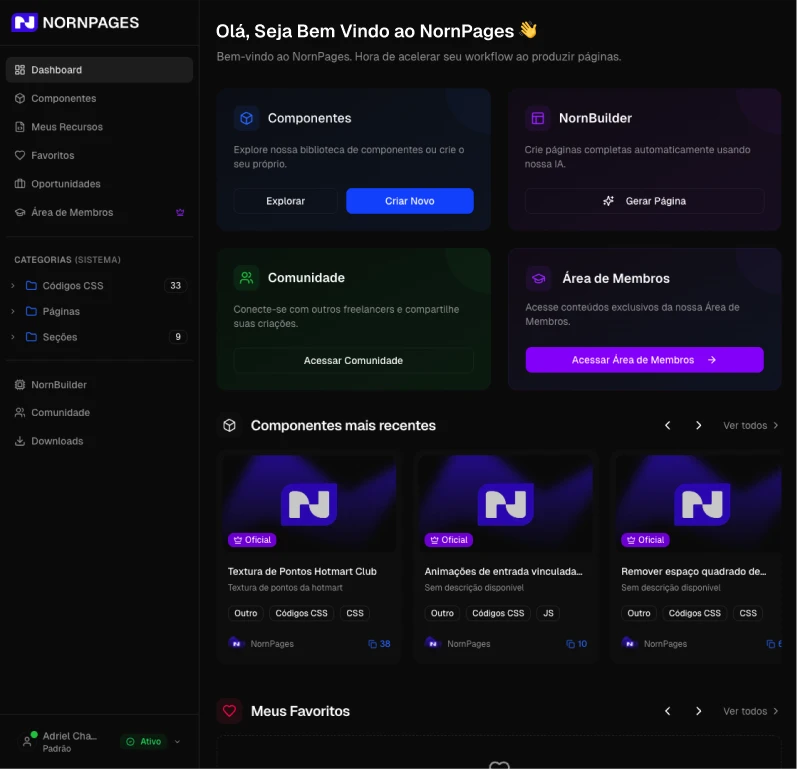
Task: Click the Componentes cube icon in sidebar
Action: coord(20,98)
